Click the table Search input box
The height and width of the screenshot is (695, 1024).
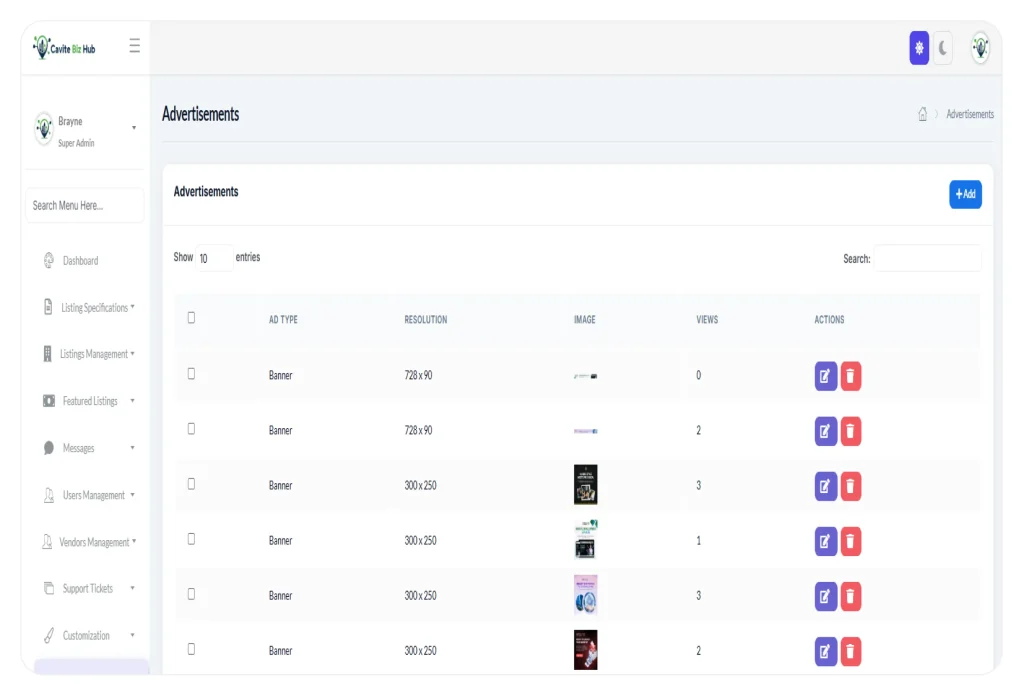click(x=927, y=259)
